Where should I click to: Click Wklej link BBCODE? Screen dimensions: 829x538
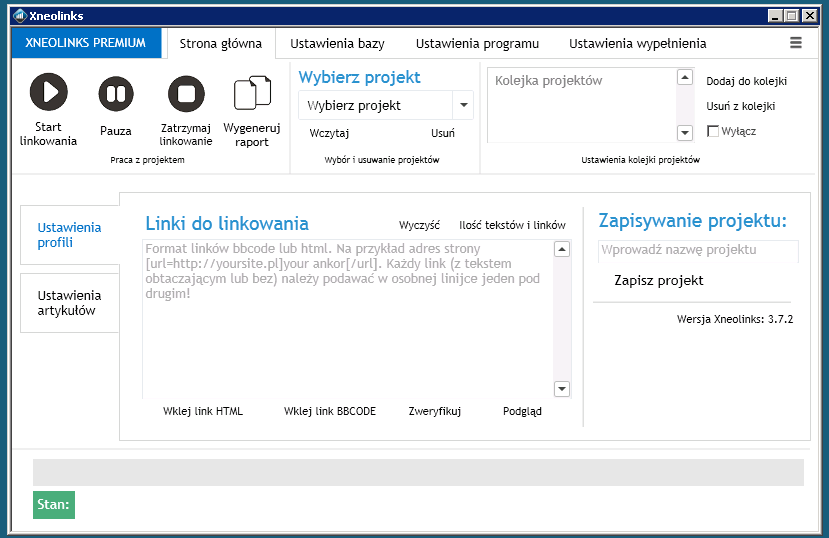click(330, 411)
